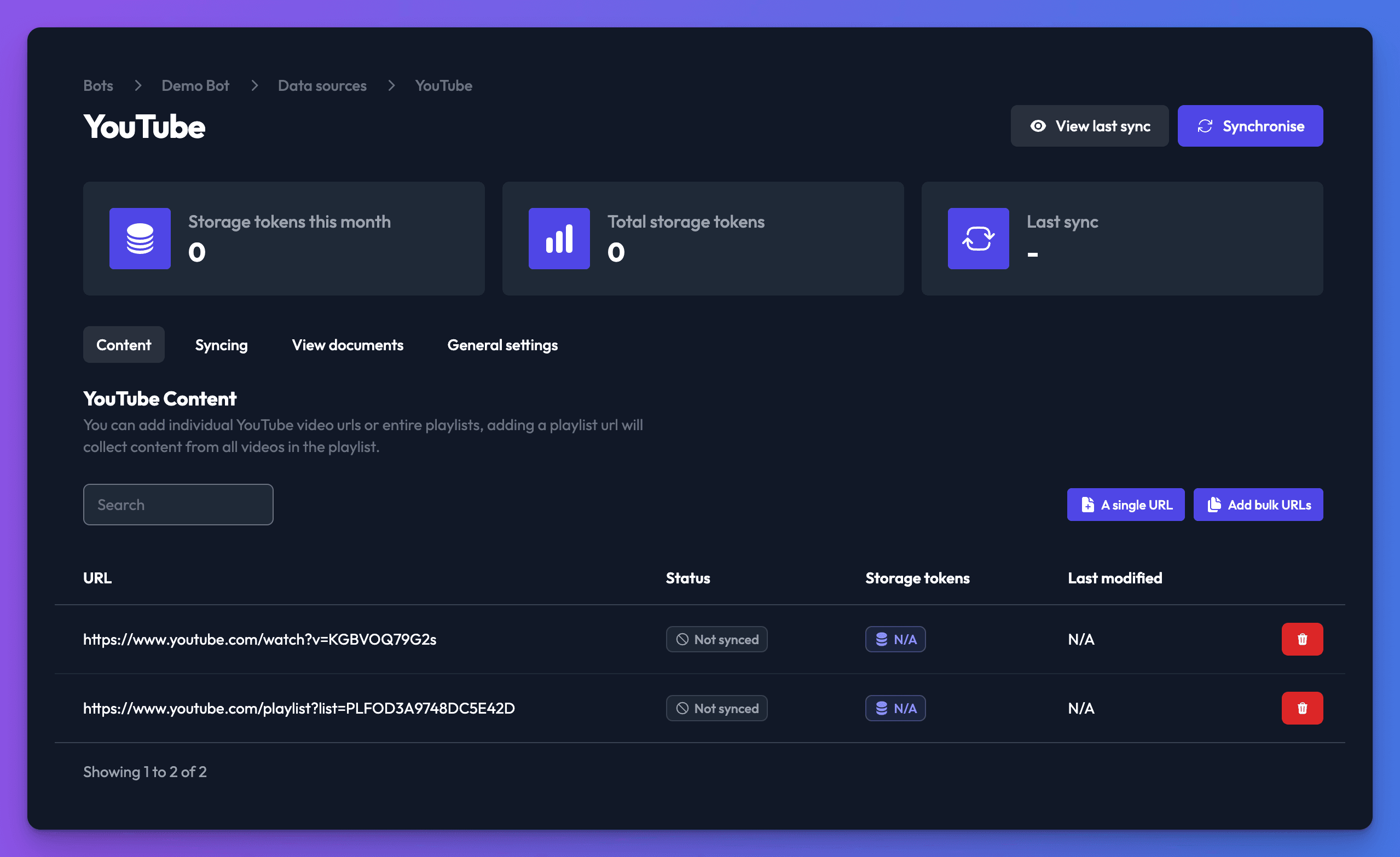Select the playlist?list=PLFOD3A9748DC5E42D URL
Viewport: 1400px width, 857px height.
click(299, 708)
